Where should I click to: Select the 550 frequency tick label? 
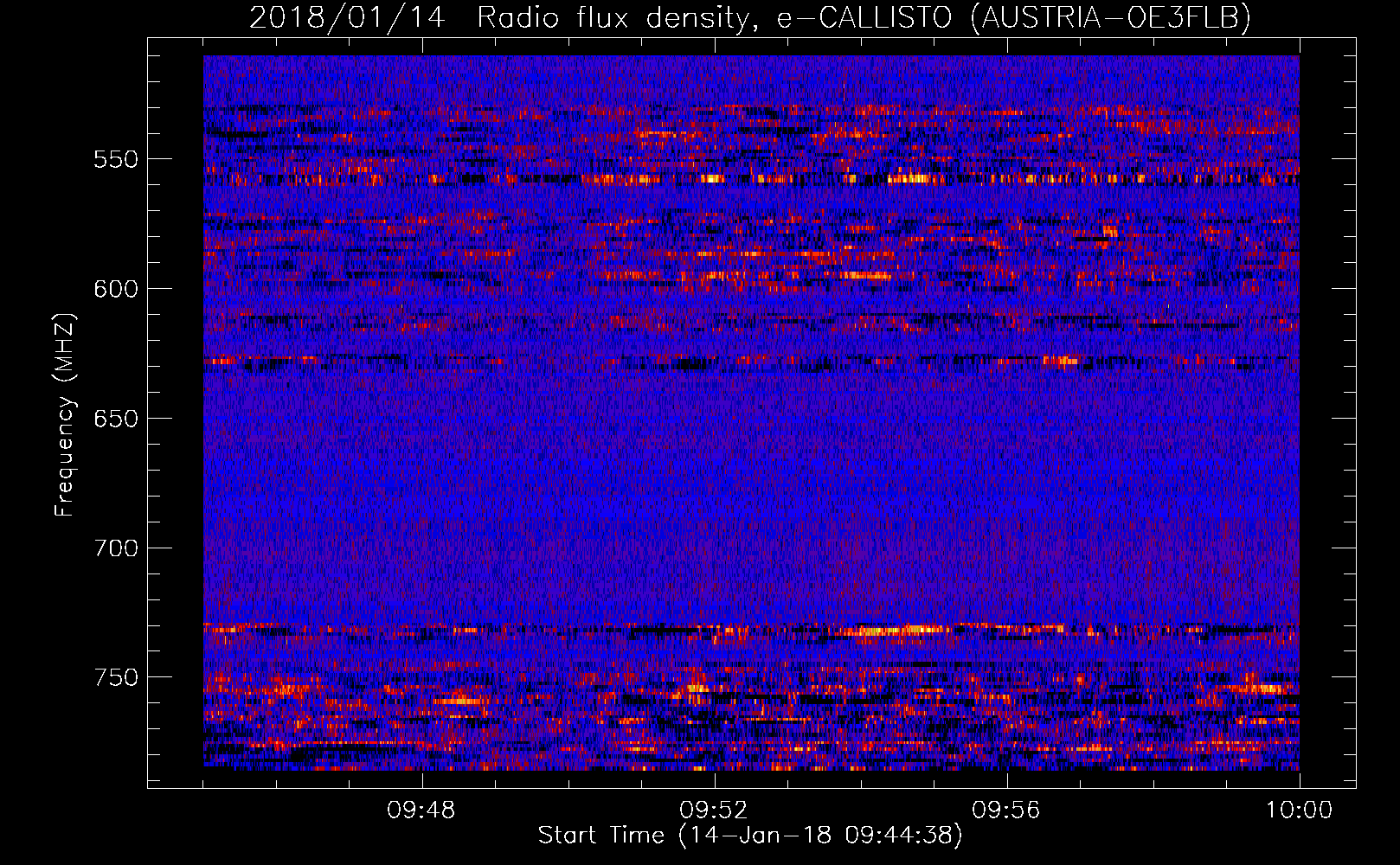click(116, 159)
